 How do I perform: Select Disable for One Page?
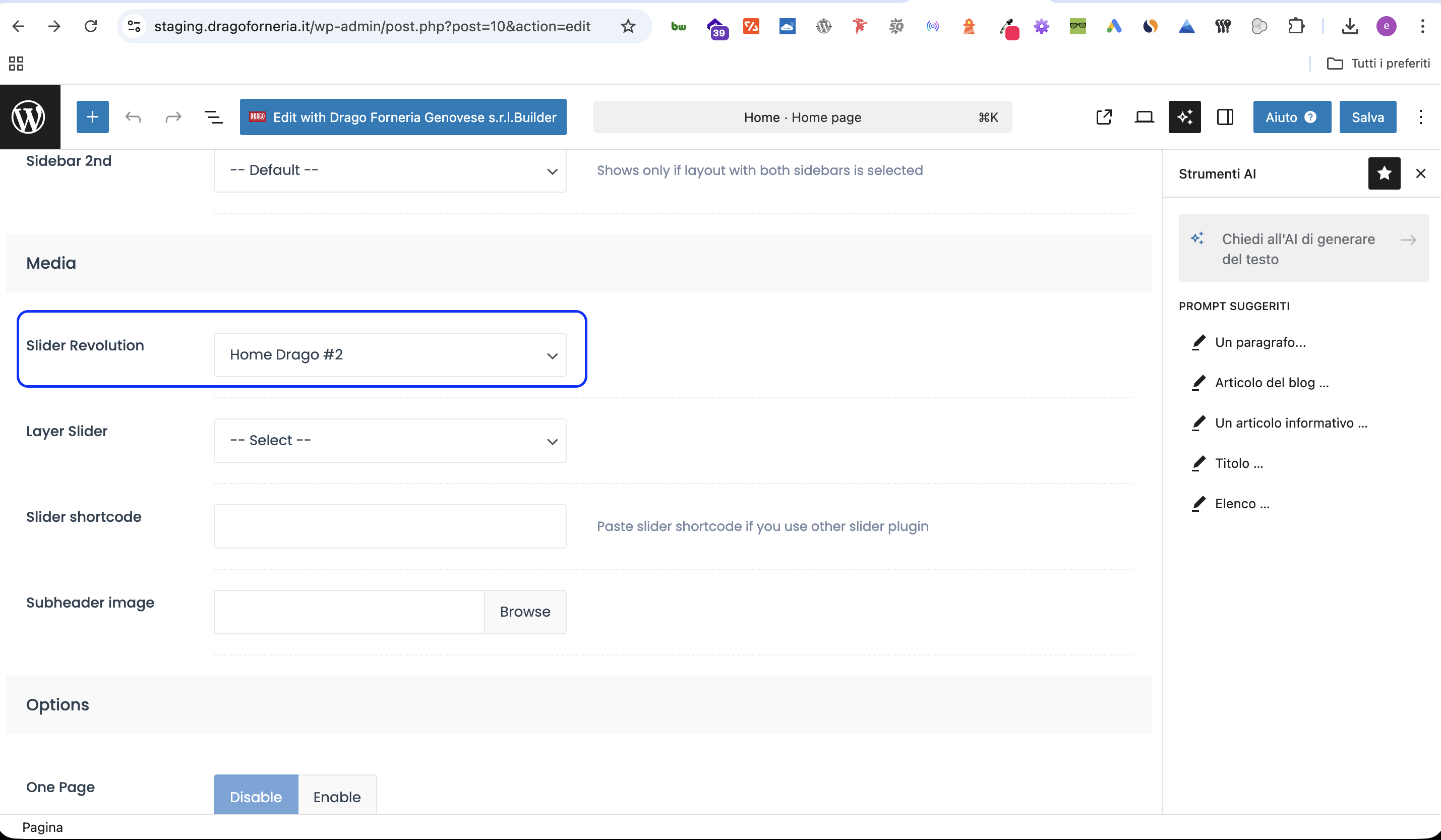(256, 796)
